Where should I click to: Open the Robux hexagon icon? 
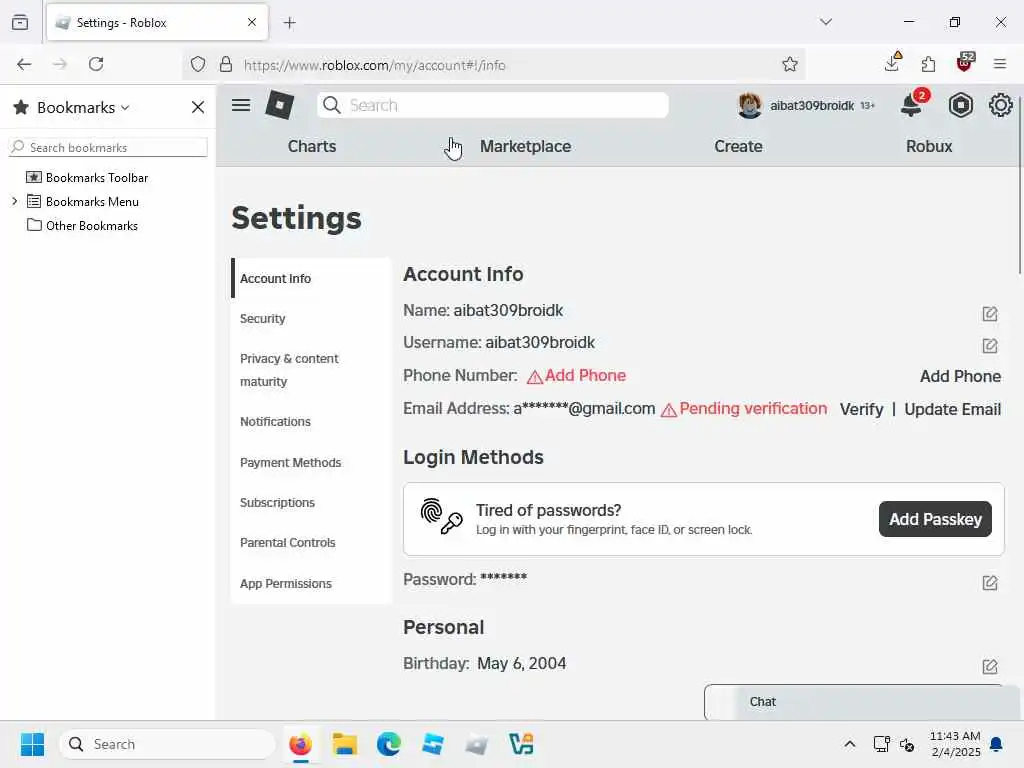(961, 105)
